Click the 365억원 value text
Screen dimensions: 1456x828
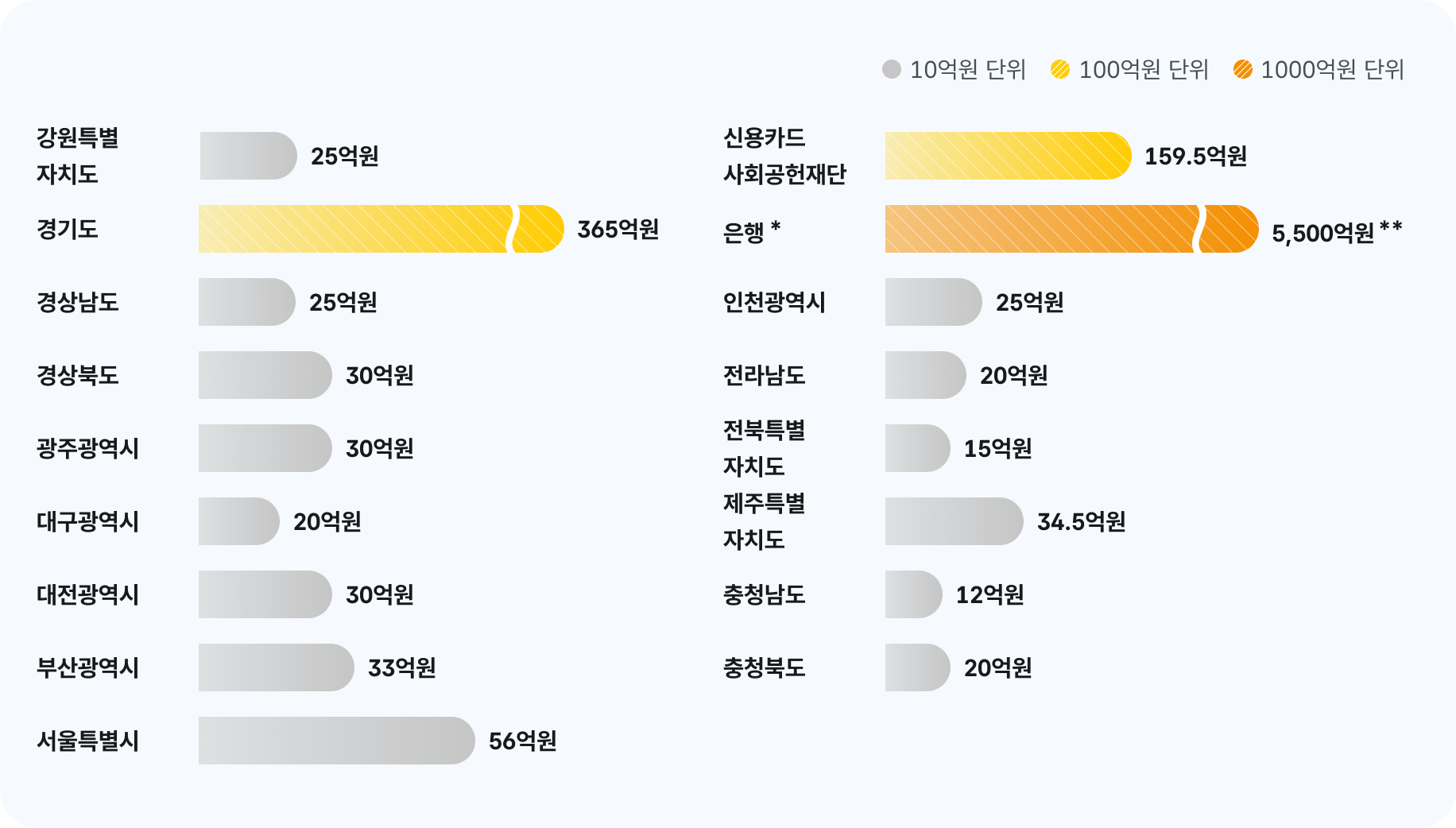[x=618, y=229]
